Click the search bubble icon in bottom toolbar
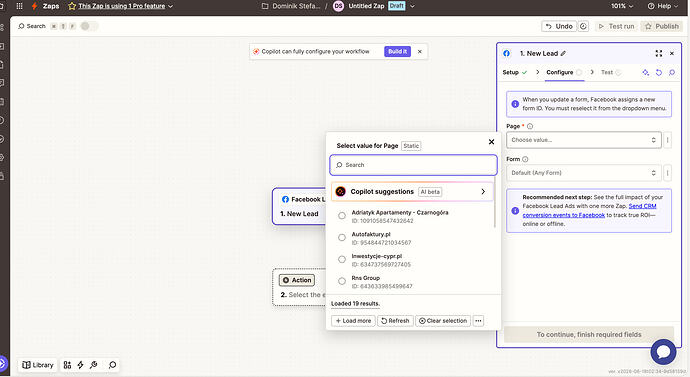 (113, 365)
